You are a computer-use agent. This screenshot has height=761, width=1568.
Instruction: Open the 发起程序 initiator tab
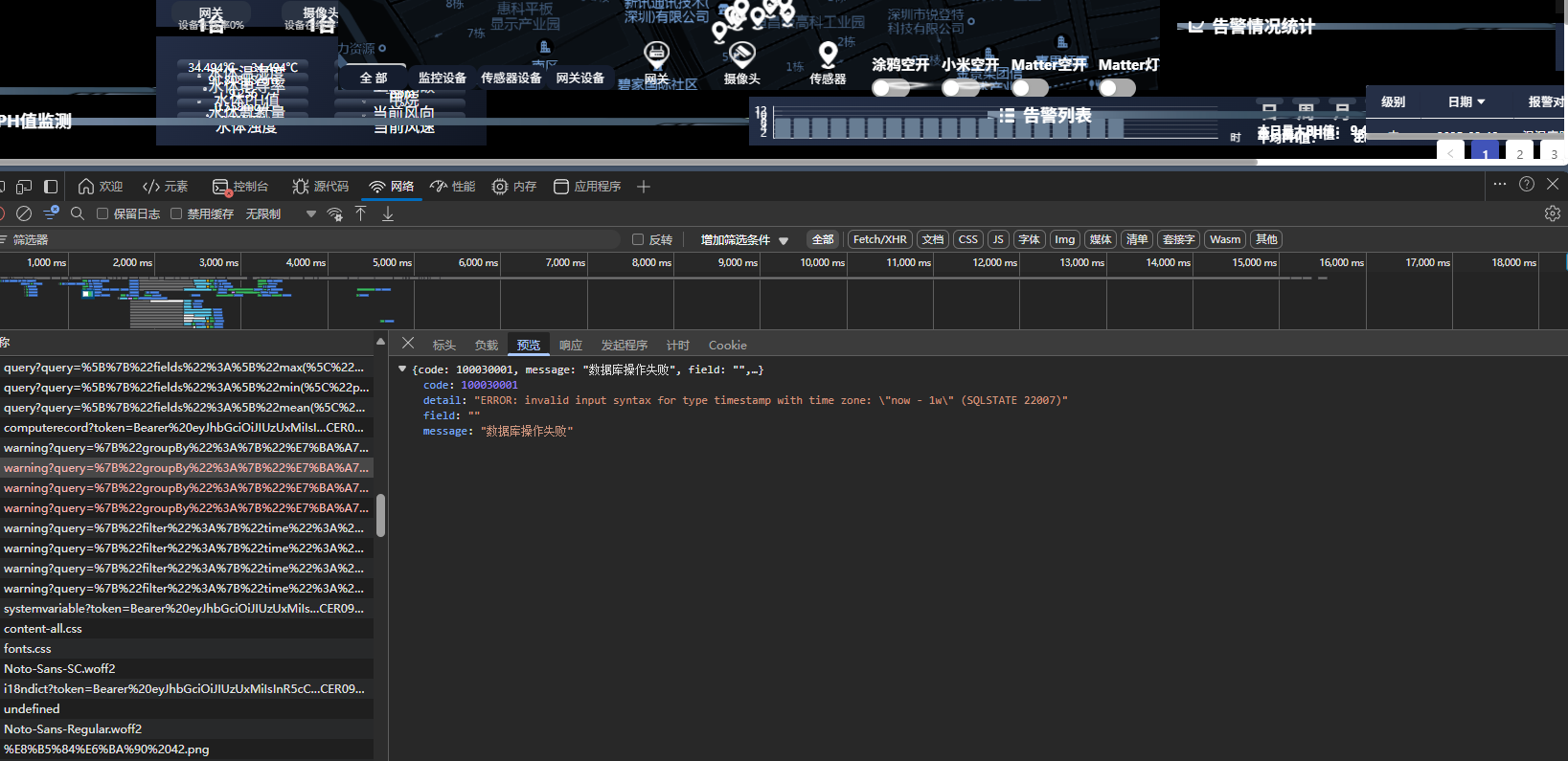click(x=625, y=346)
